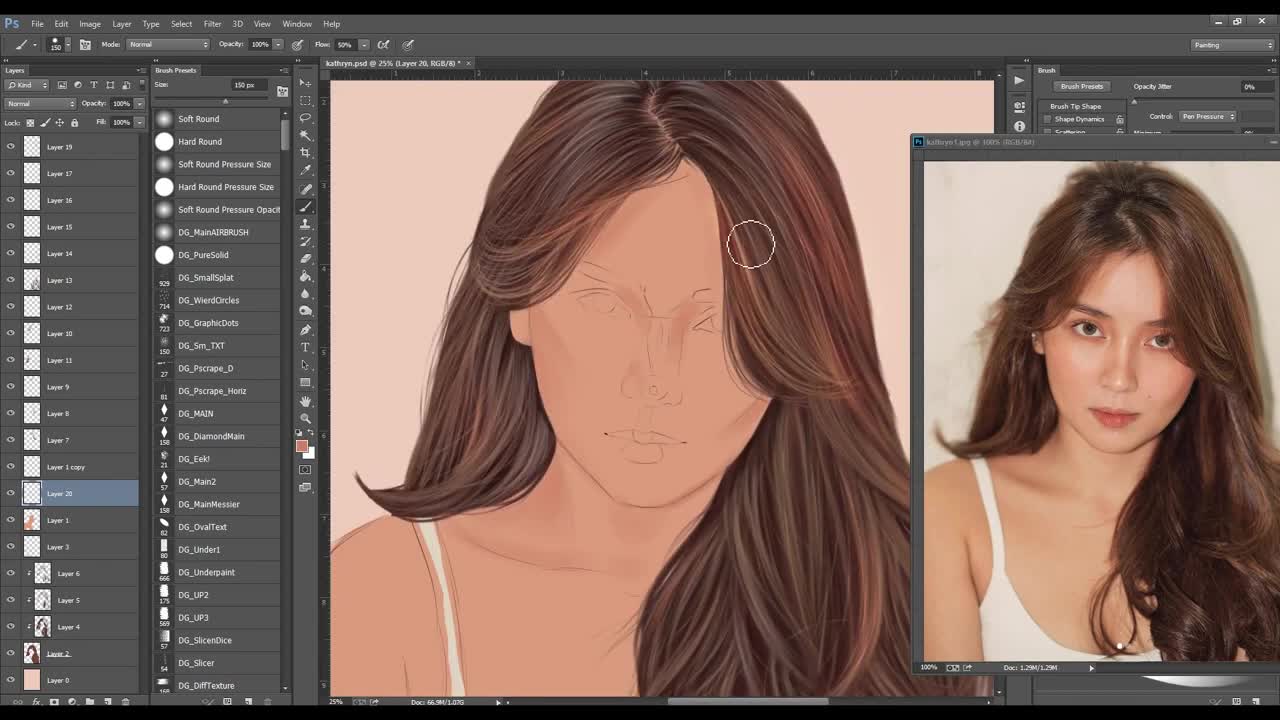
Task: Toggle visibility of Layer 20
Action: [x=11, y=493]
